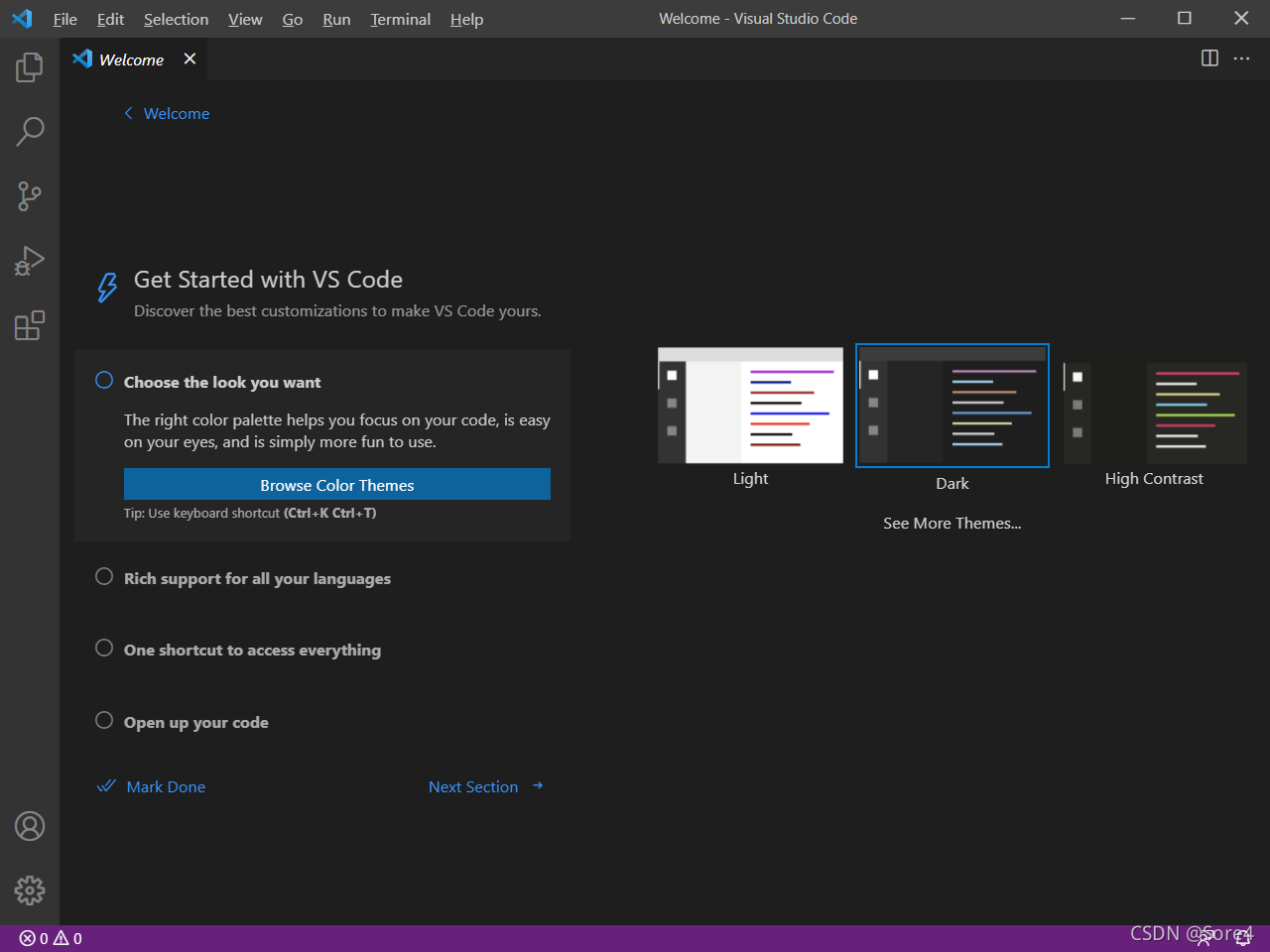Choose the High Contrast theme preview
Screen dimensions: 1270x952
pos(1155,412)
